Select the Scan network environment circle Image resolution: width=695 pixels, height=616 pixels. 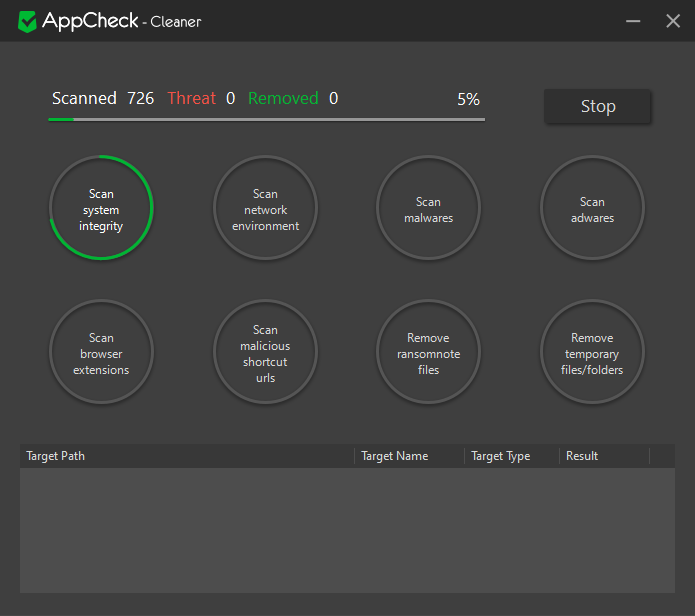coord(265,207)
